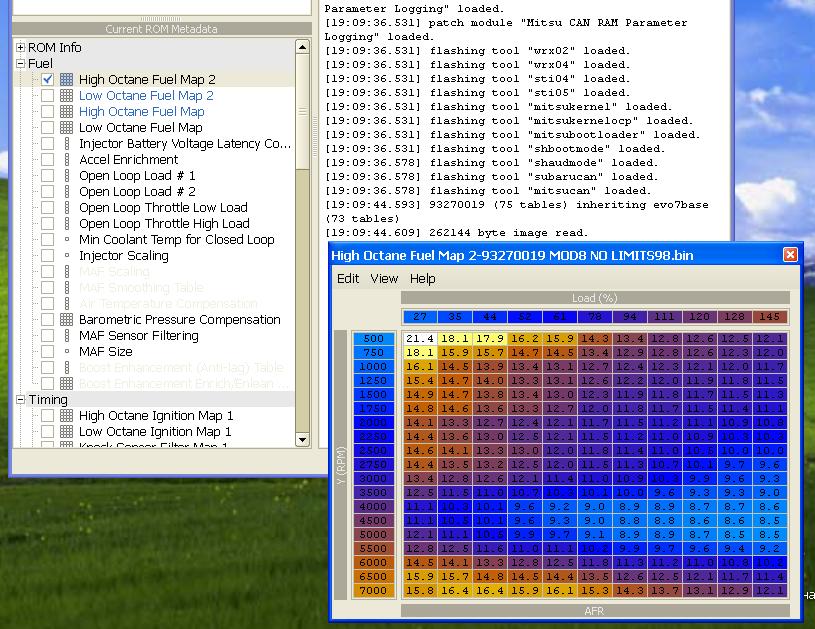Select the 500 RPM, load 27 cell

(x=420, y=339)
